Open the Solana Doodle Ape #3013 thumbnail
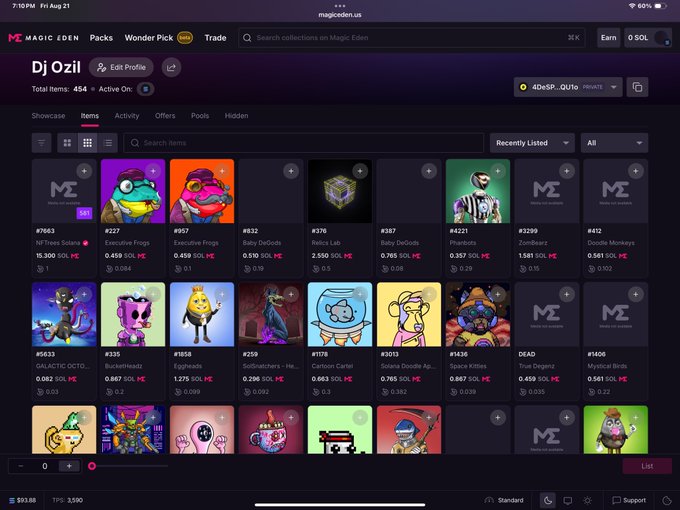This screenshot has width=680, height=510. point(409,314)
